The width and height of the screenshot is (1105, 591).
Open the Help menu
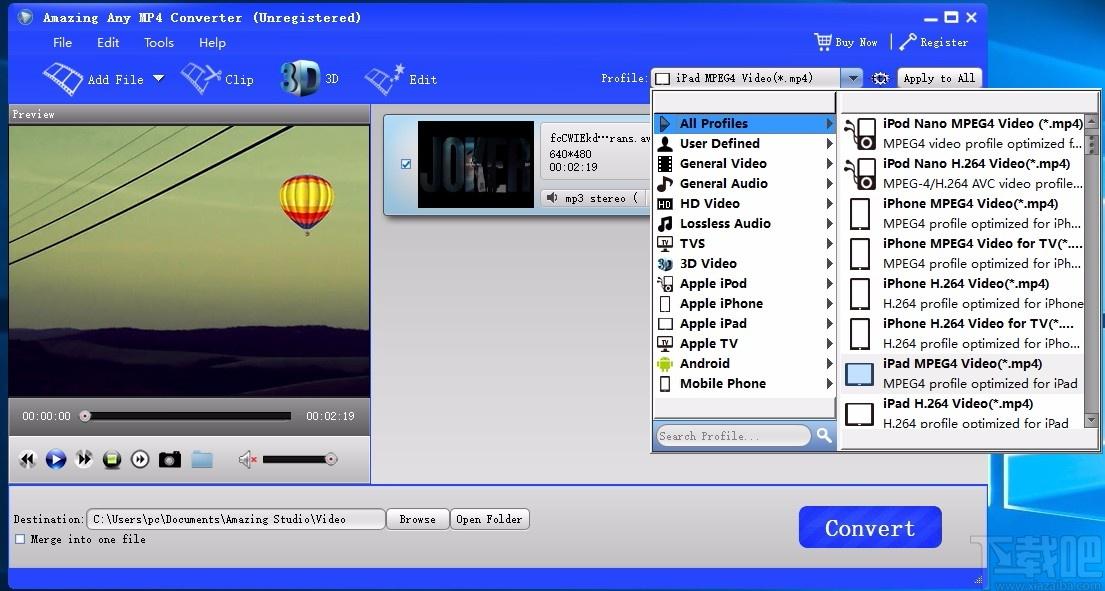pos(212,42)
